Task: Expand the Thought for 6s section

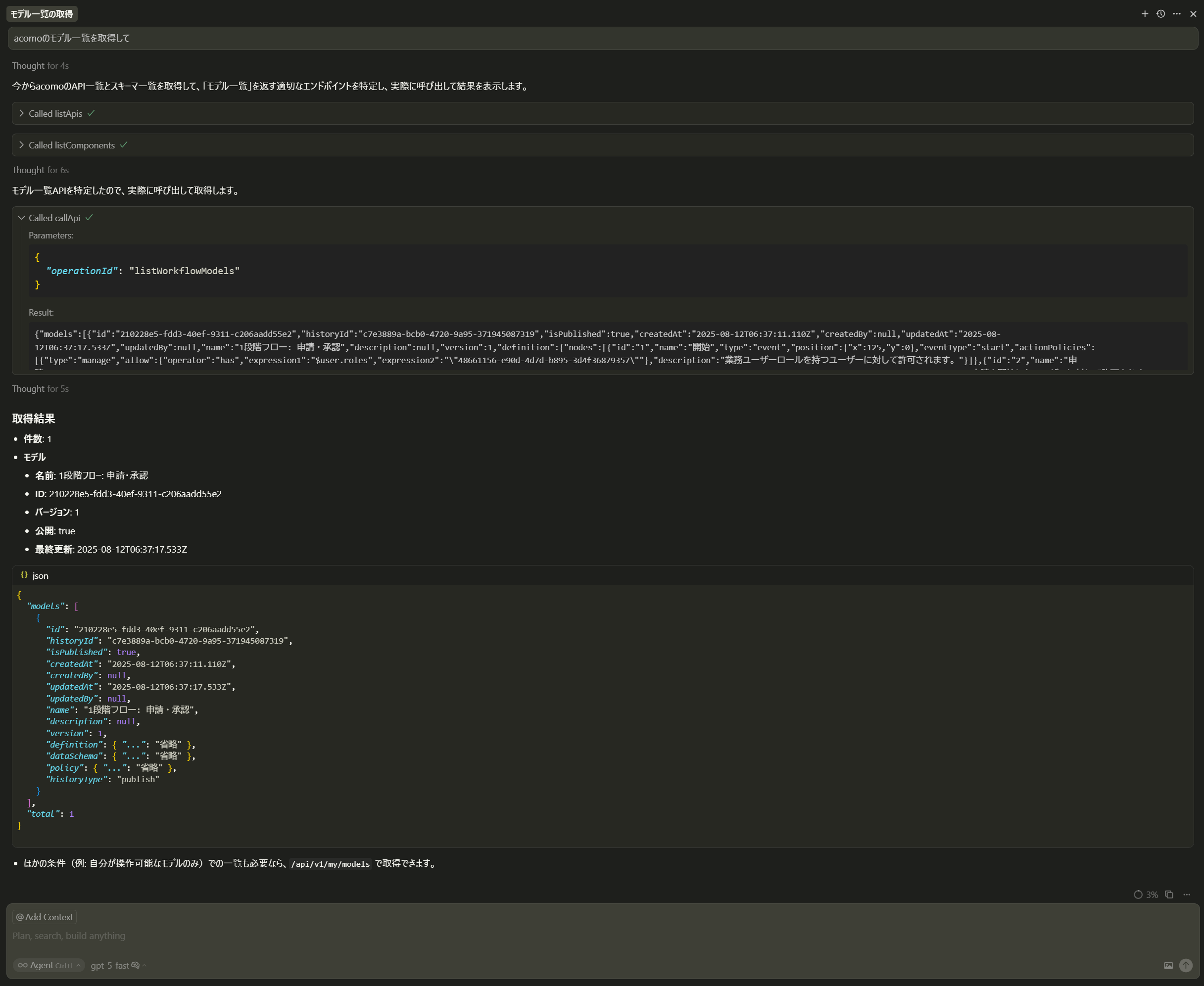Action: (x=41, y=170)
